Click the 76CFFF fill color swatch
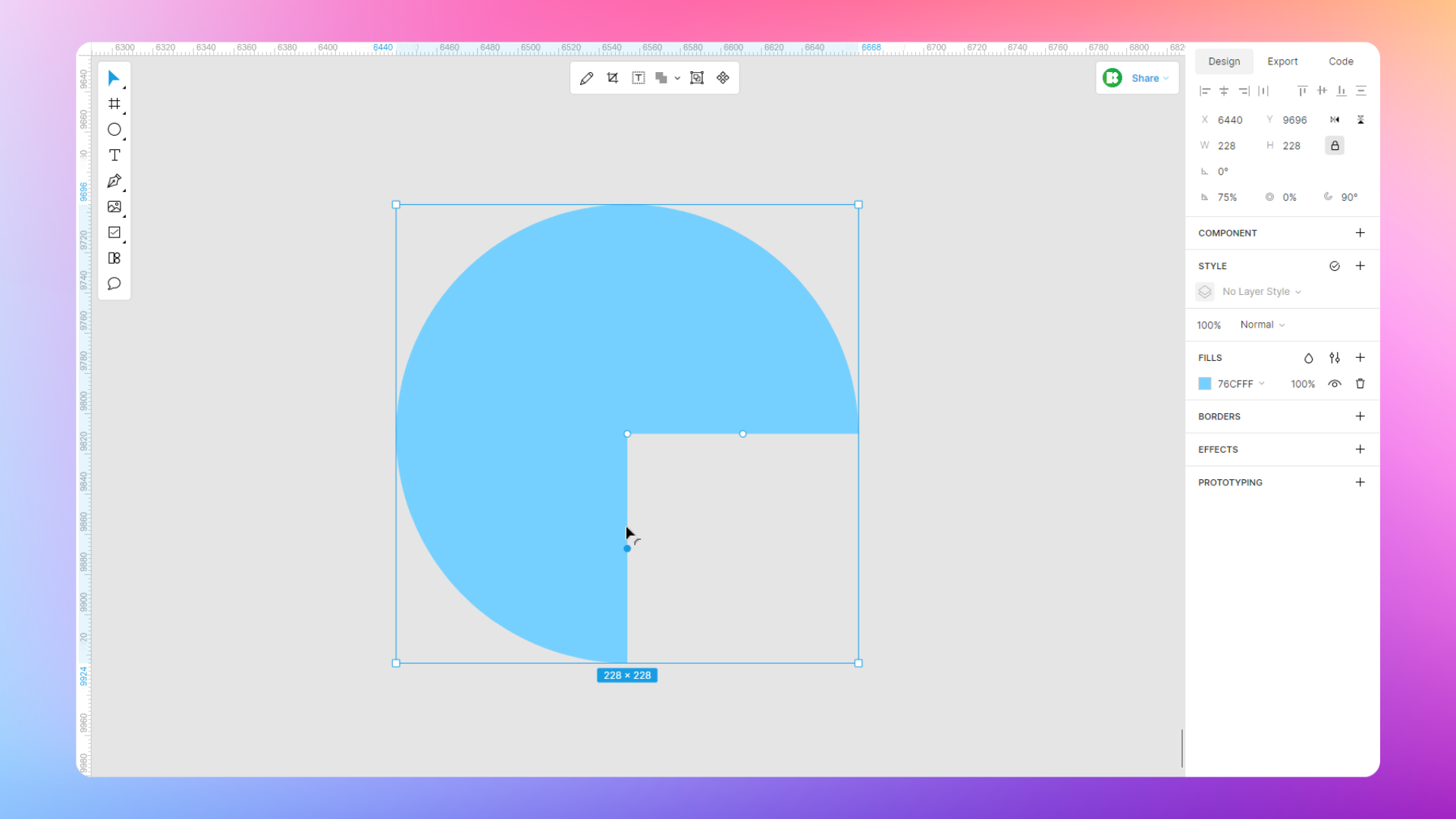1456x819 pixels. [x=1205, y=383]
